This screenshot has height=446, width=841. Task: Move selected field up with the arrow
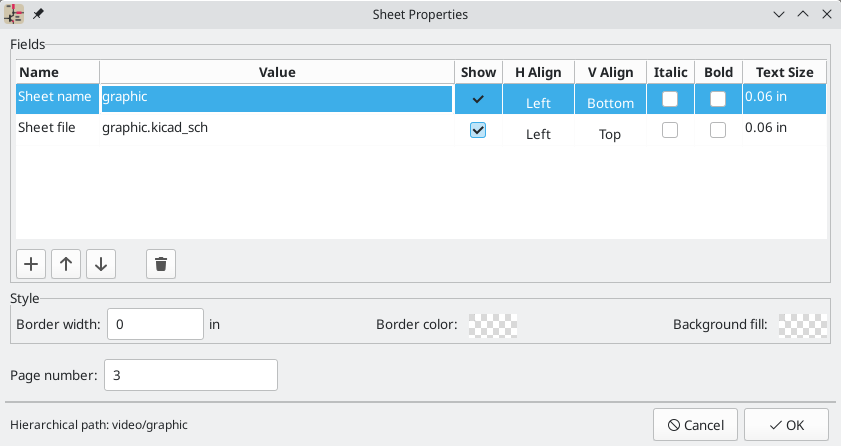(x=66, y=264)
